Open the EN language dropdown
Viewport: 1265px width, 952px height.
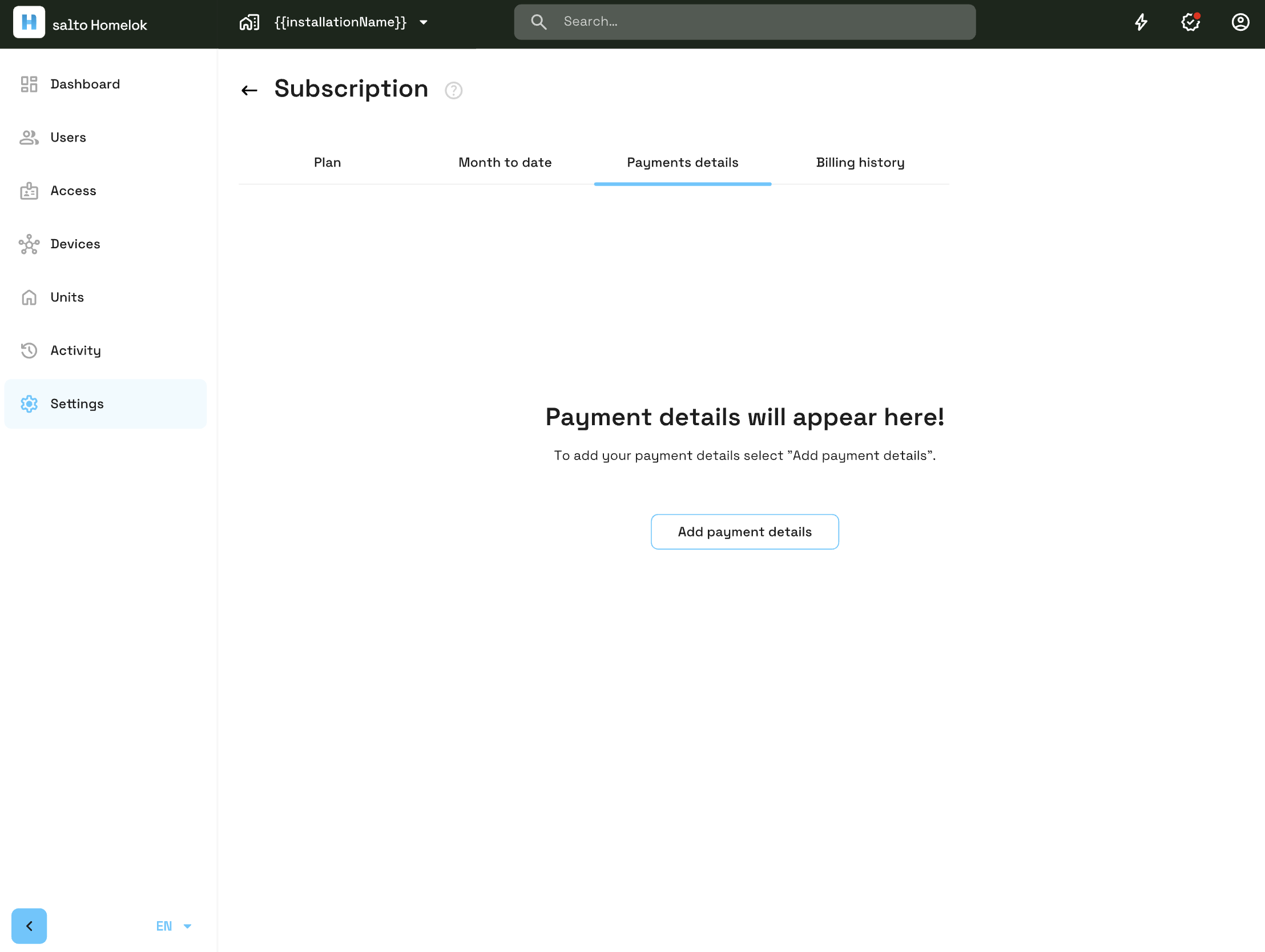click(174, 926)
